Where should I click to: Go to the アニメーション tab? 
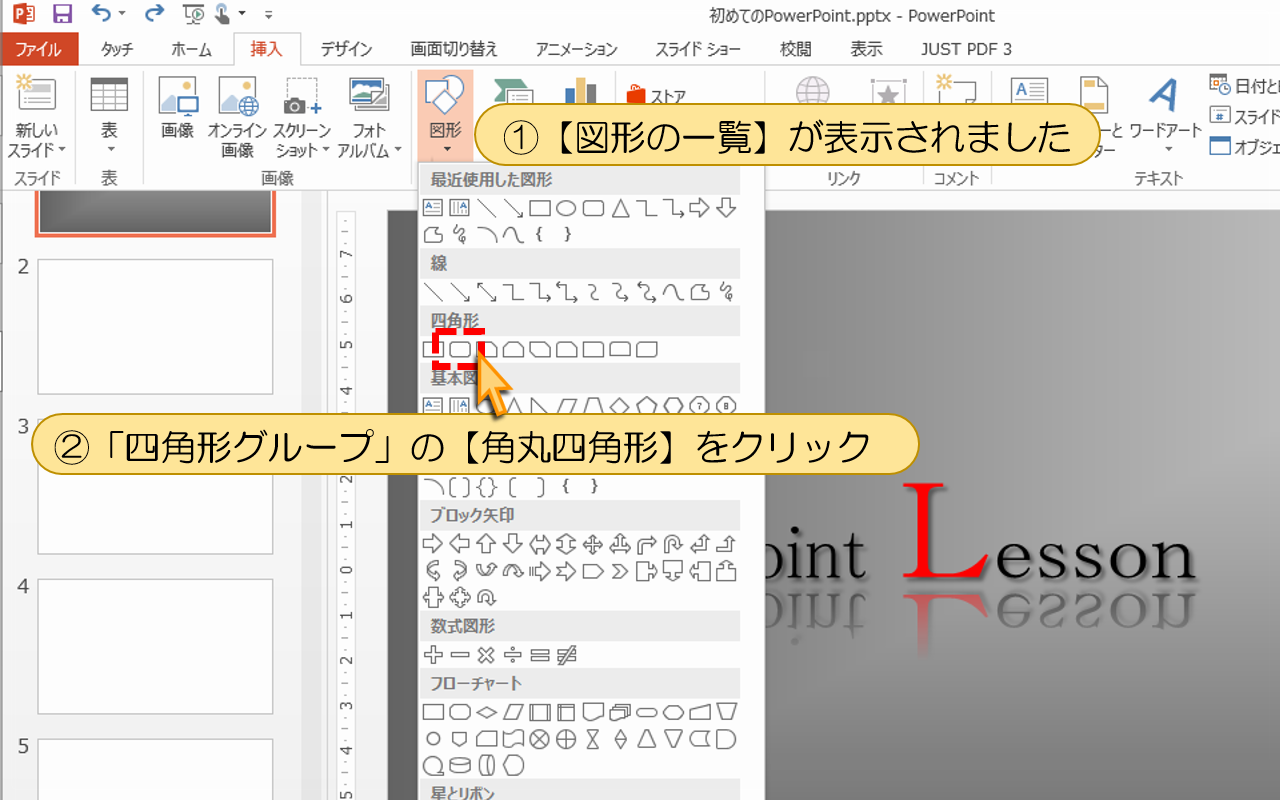point(576,49)
